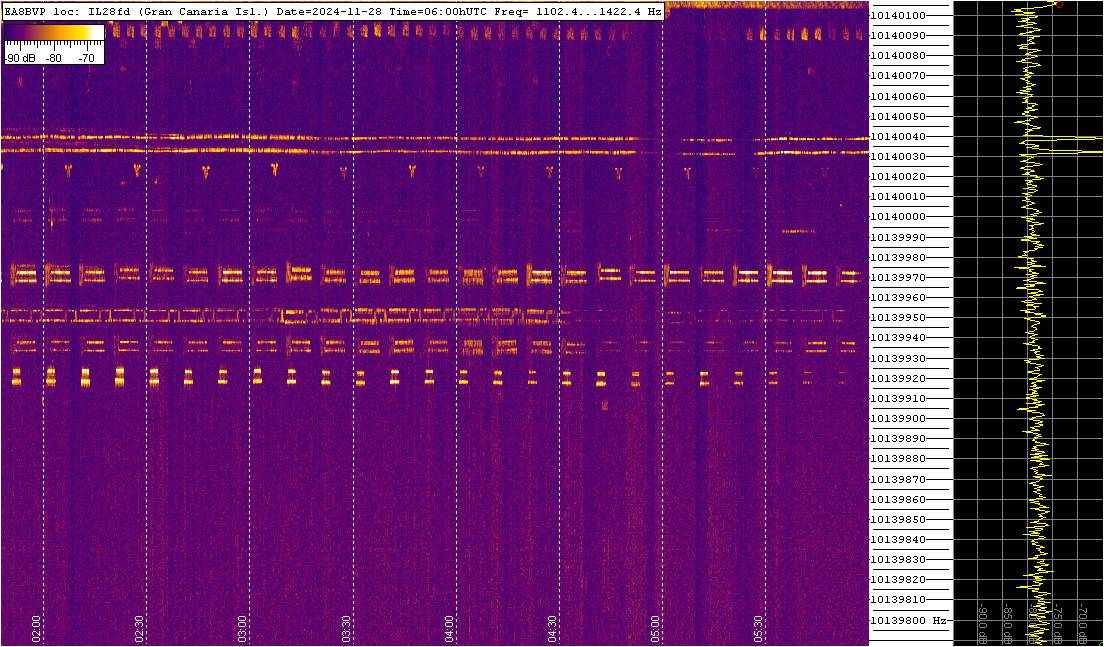Click the '-85.0 dB' spectrum graph label
The height and width of the screenshot is (647, 1104).
point(1008,622)
